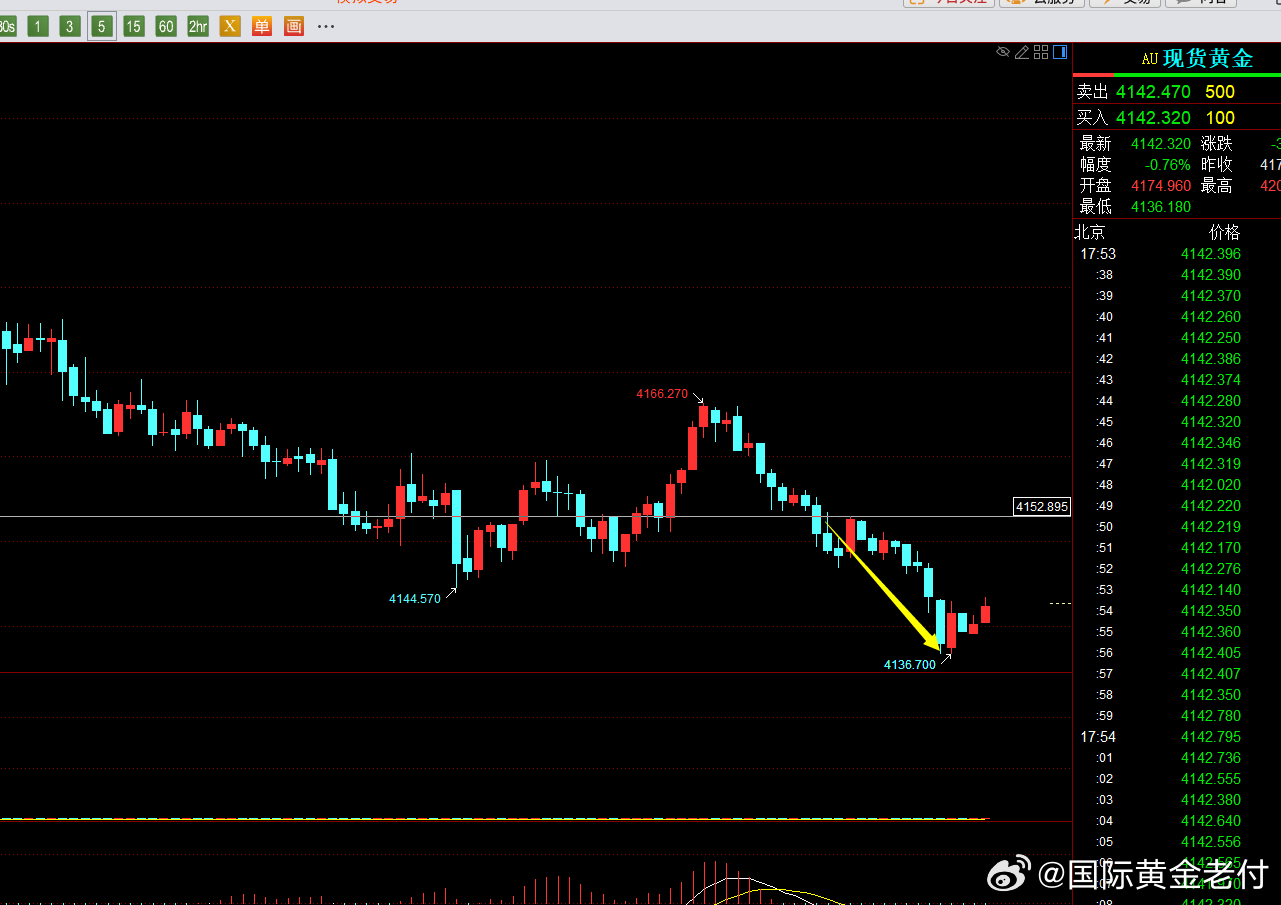Open the three-dot more options menu
This screenshot has width=1281, height=905.
pyautogui.click(x=326, y=26)
